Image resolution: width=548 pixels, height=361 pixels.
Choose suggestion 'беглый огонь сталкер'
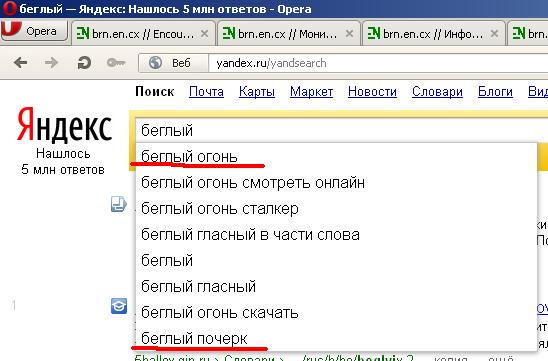pos(336,209)
